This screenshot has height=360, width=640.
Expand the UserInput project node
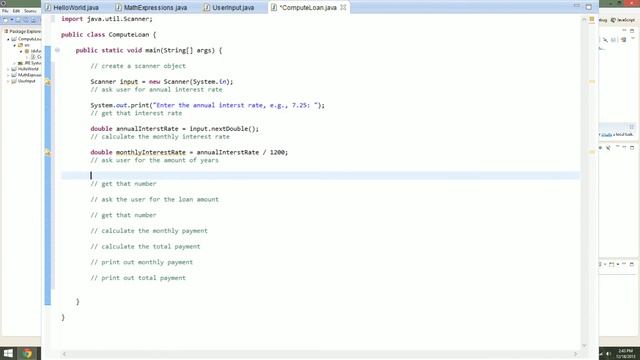point(8,81)
